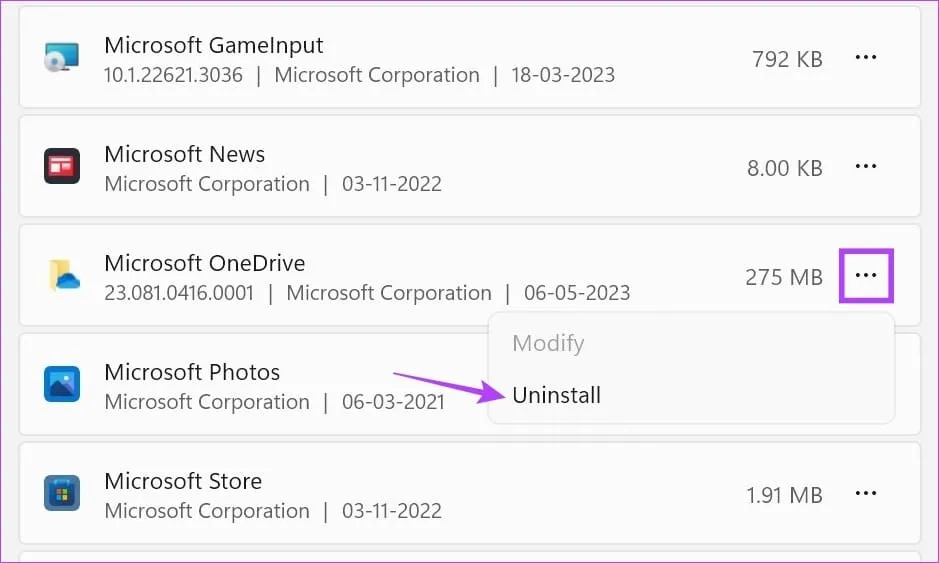Expand more options for Microsoft Store
This screenshot has width=939, height=563.
click(866, 494)
